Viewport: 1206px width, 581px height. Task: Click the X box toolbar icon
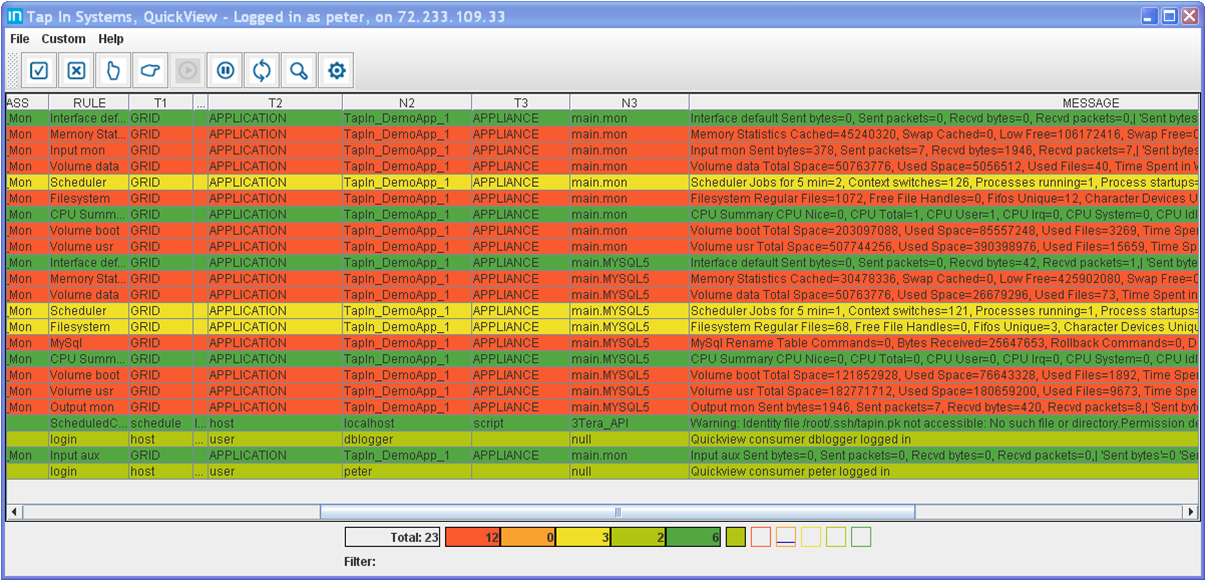click(76, 70)
